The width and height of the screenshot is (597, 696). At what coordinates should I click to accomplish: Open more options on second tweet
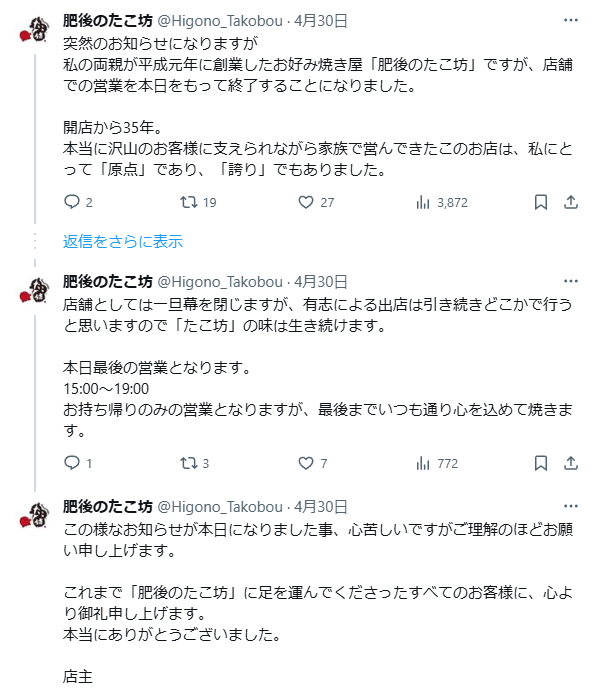(x=571, y=281)
